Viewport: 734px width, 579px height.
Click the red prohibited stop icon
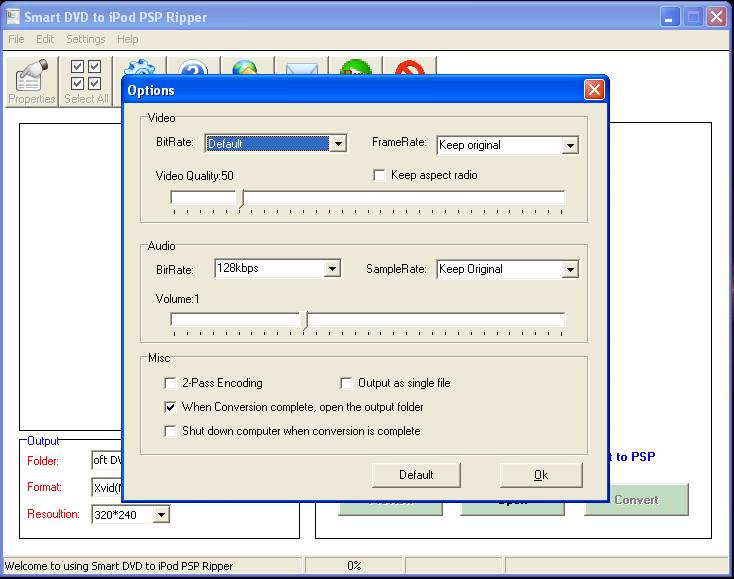(410, 67)
